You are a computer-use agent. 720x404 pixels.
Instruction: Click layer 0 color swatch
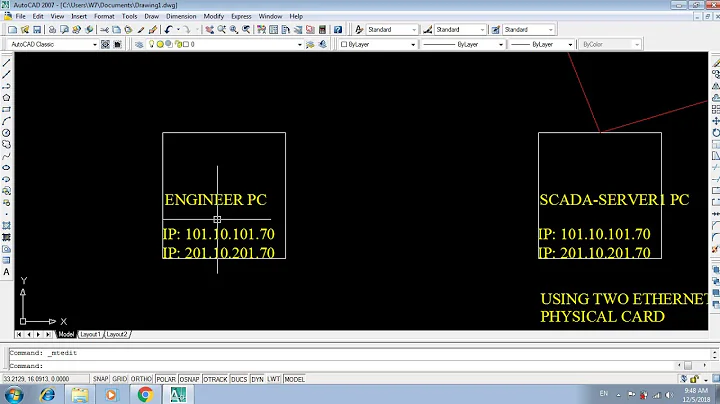click(186, 45)
